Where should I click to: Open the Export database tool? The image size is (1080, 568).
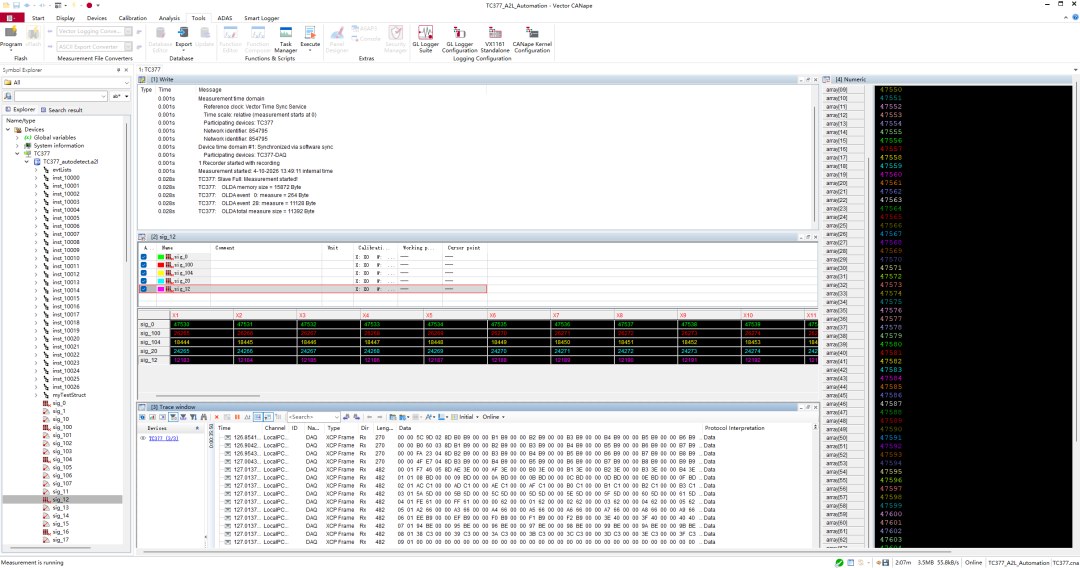183,37
